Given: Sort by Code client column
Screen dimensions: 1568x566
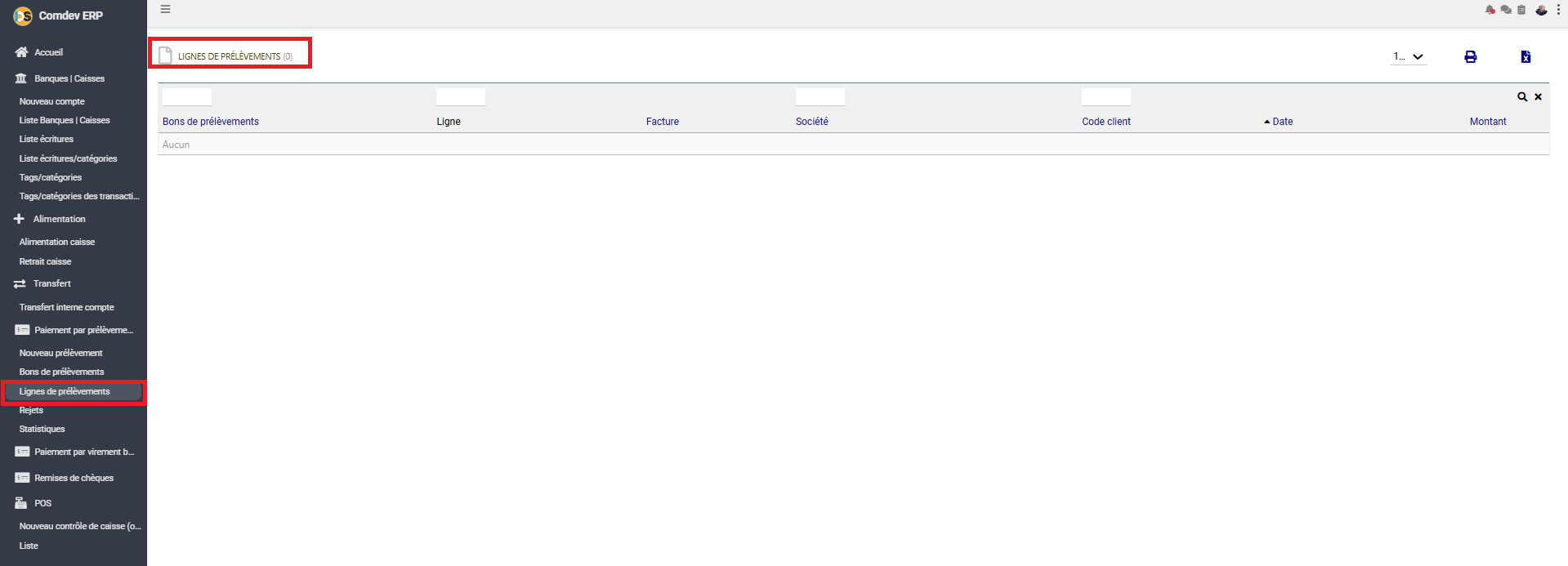Looking at the screenshot, I should coord(1106,122).
